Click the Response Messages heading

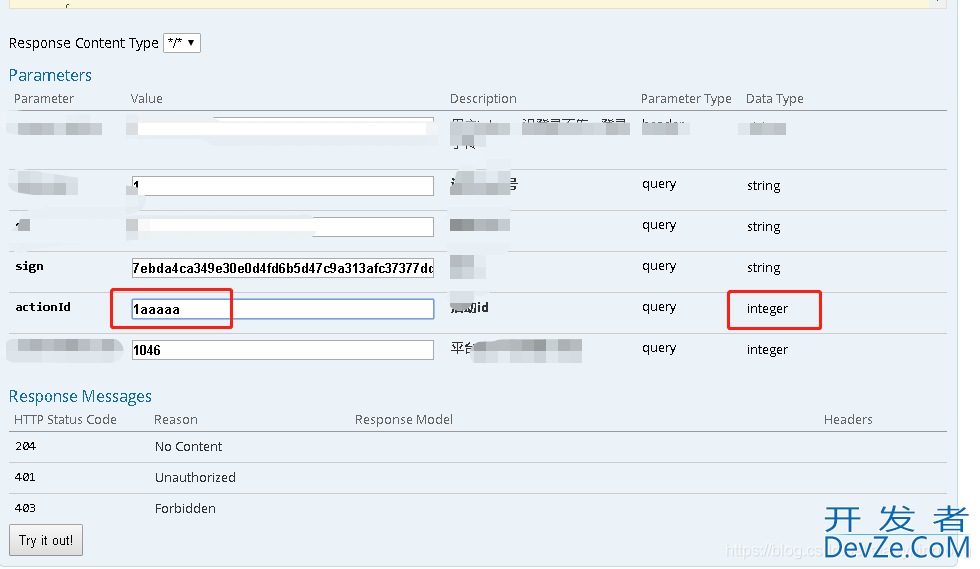tap(80, 396)
